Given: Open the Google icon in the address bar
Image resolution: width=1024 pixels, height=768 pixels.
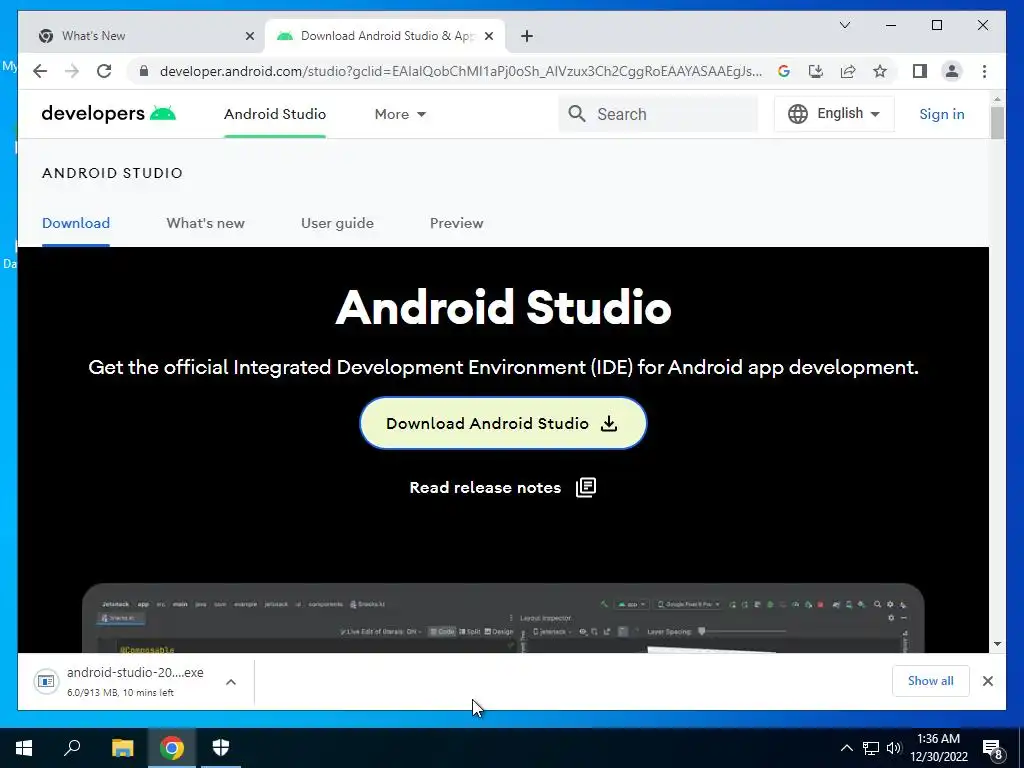Looking at the screenshot, I should (784, 71).
